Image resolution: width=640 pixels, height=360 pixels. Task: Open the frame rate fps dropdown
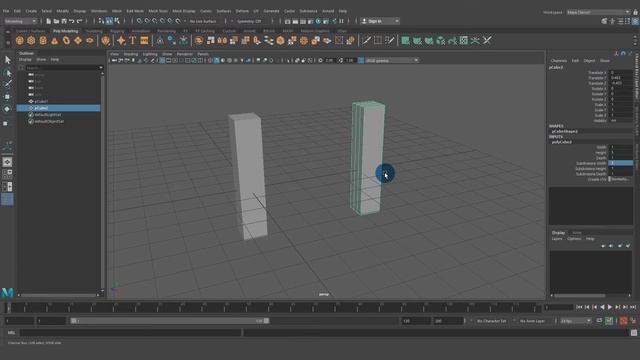coord(576,321)
